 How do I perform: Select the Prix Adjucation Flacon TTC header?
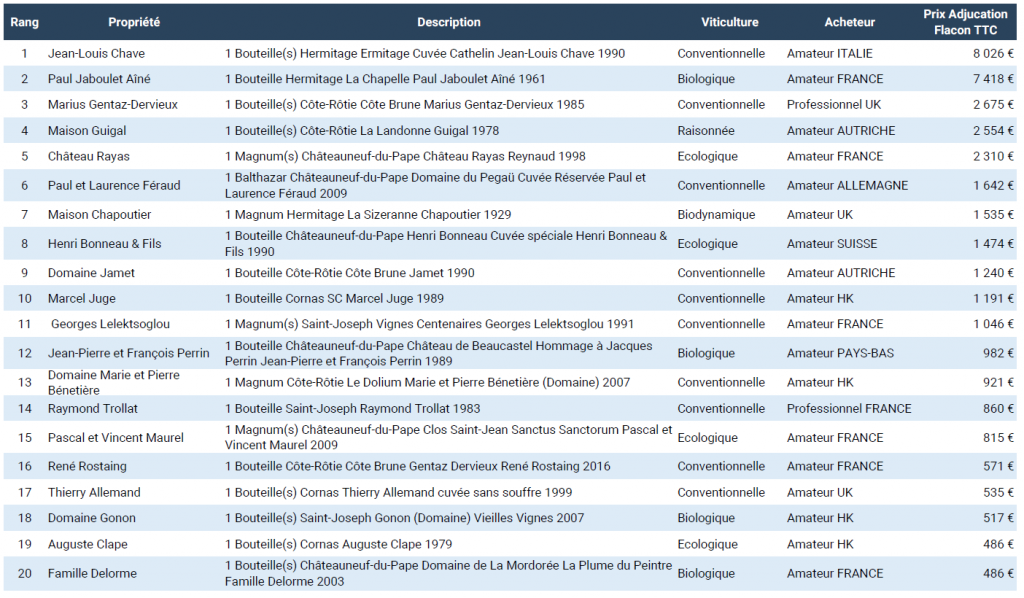coord(965,22)
